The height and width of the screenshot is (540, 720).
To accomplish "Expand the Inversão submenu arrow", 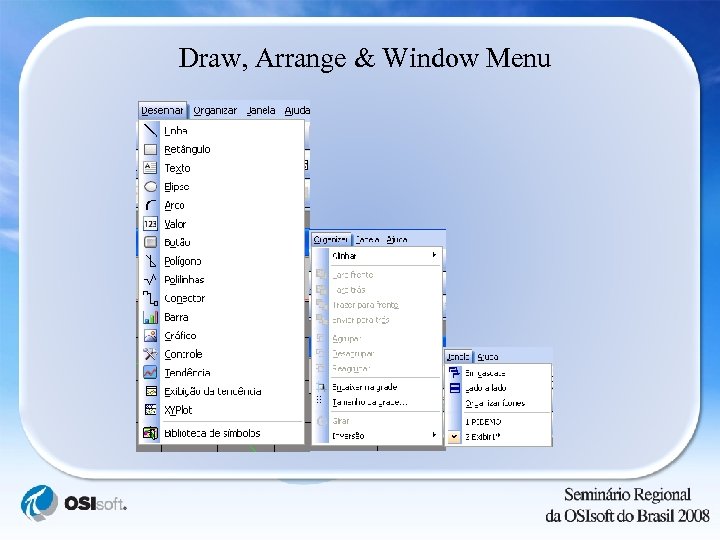I will coord(434,434).
